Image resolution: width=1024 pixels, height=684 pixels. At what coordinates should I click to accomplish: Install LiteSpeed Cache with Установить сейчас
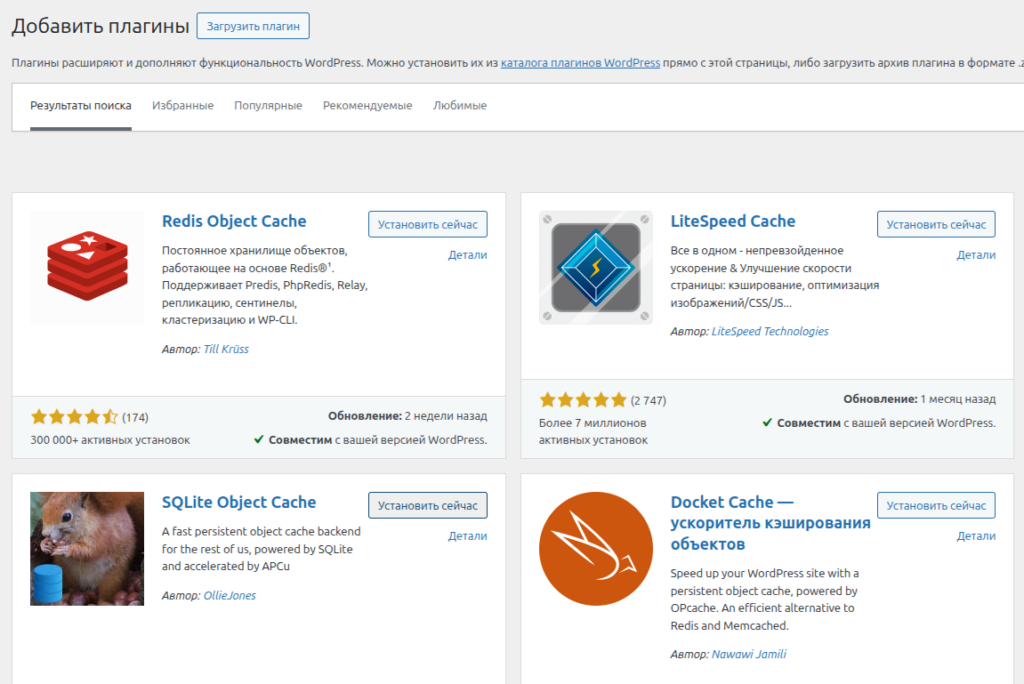pyautogui.click(x=936, y=224)
